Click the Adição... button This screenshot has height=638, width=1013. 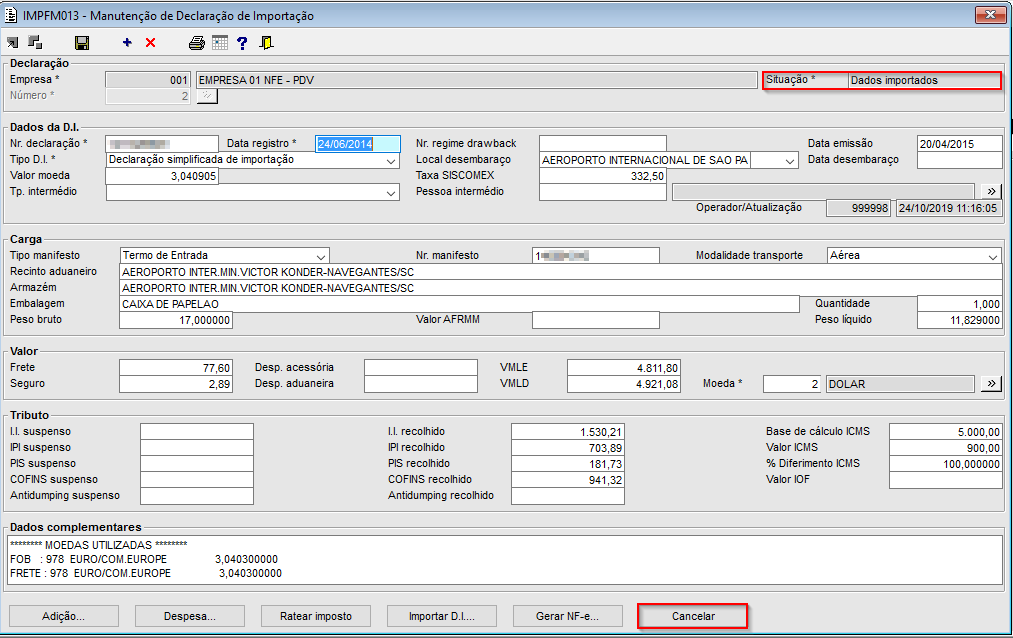coord(63,616)
